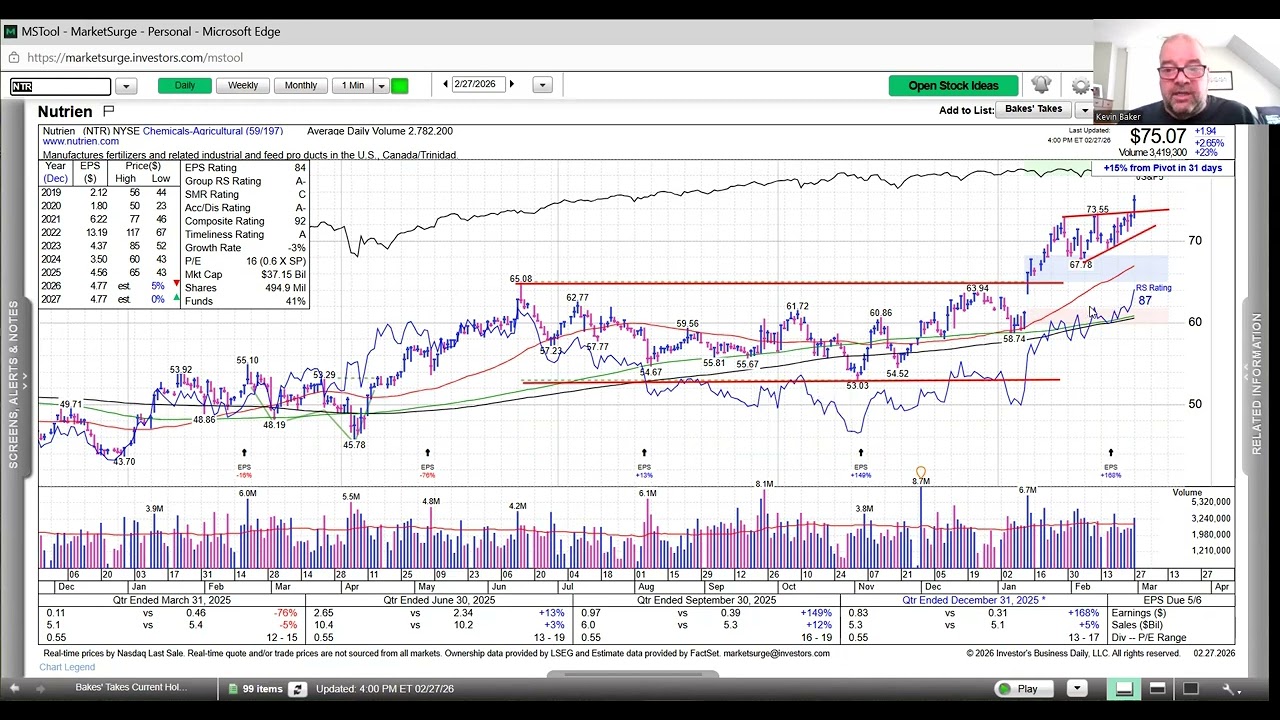The height and width of the screenshot is (720, 1280).
Task: Open the settings gear icon
Action: tap(1080, 86)
